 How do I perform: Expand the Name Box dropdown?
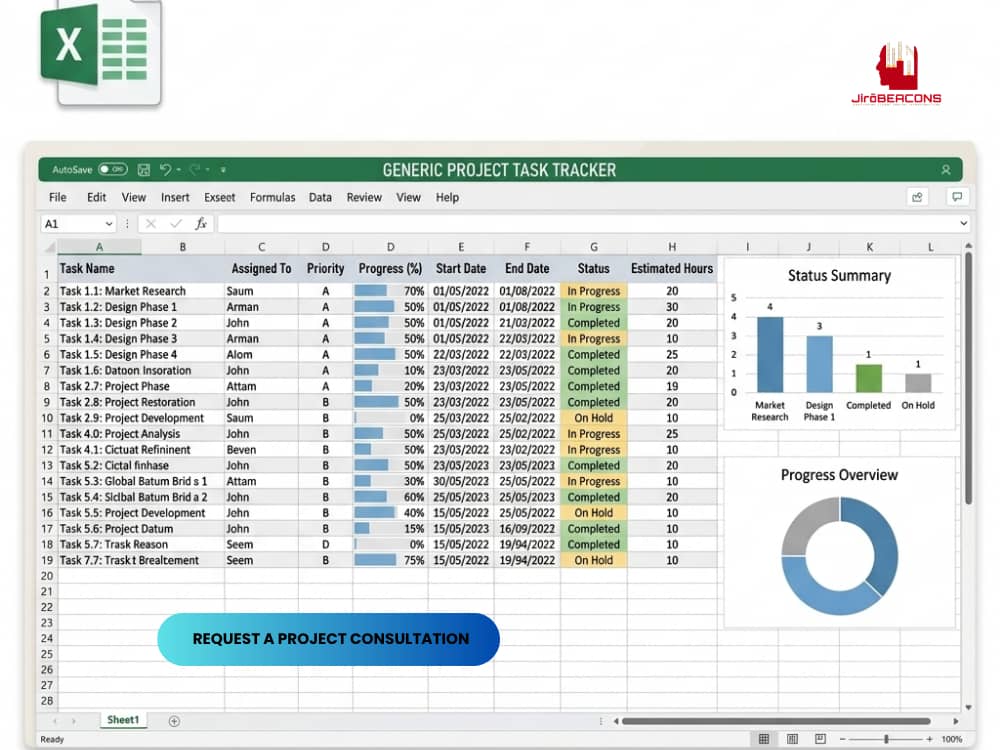point(109,224)
